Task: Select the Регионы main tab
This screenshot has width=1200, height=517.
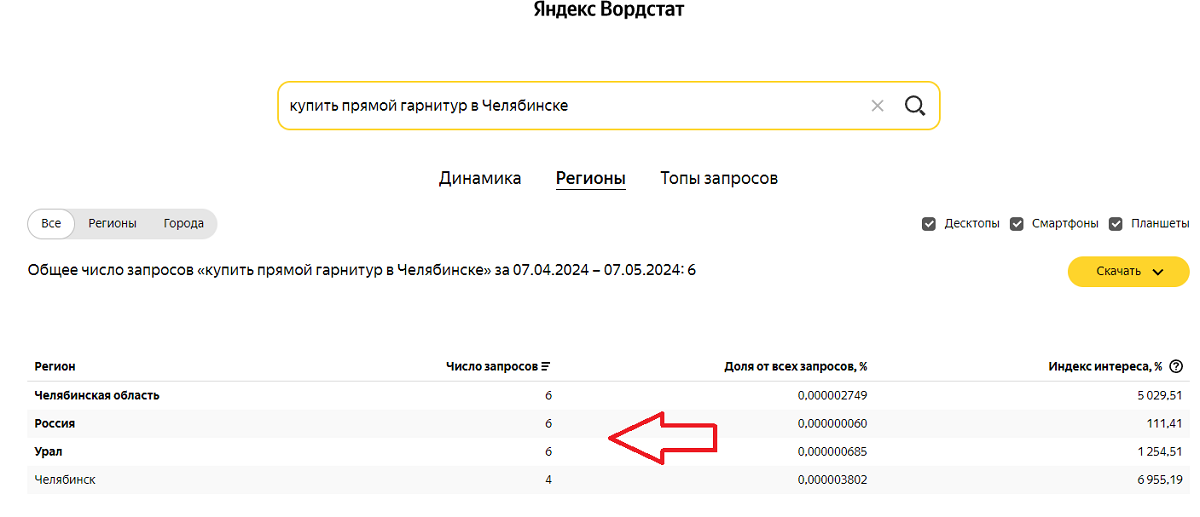Action: 591,178
